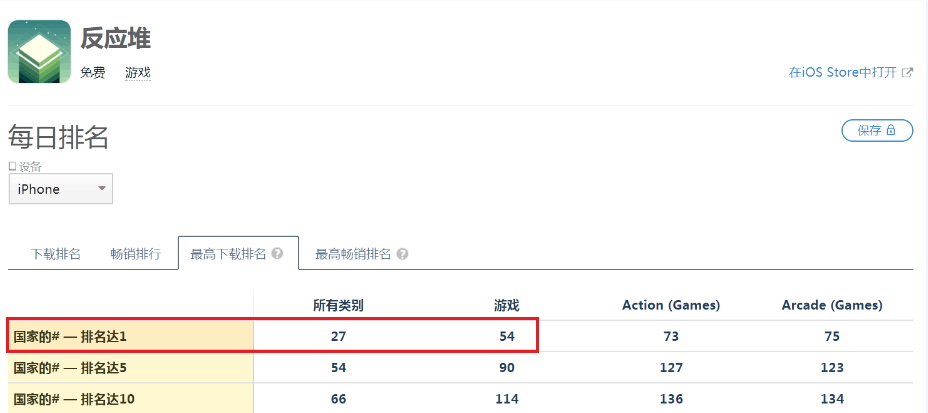Viewport: 928px width, 413px height.
Task: Click the lock icon in 保存 button
Action: (x=891, y=130)
